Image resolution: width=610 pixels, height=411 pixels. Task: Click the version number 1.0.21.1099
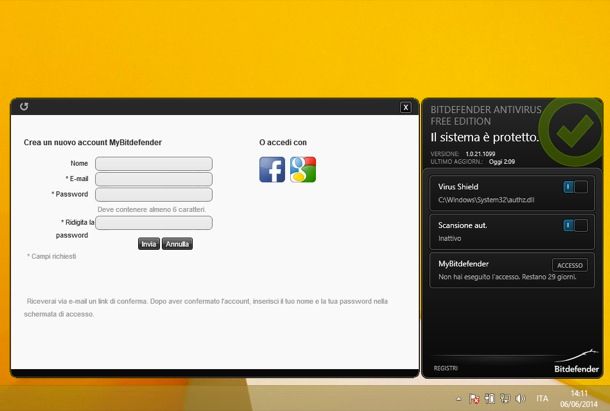coord(480,154)
